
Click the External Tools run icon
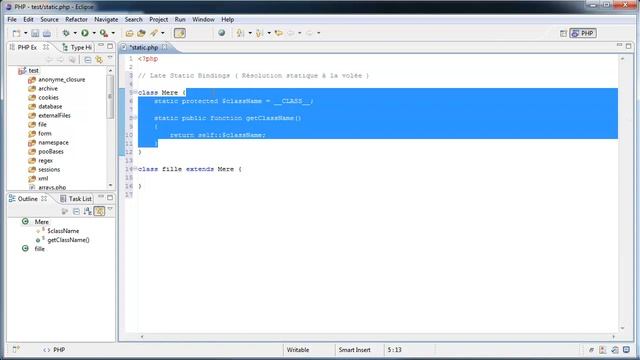tap(104, 33)
